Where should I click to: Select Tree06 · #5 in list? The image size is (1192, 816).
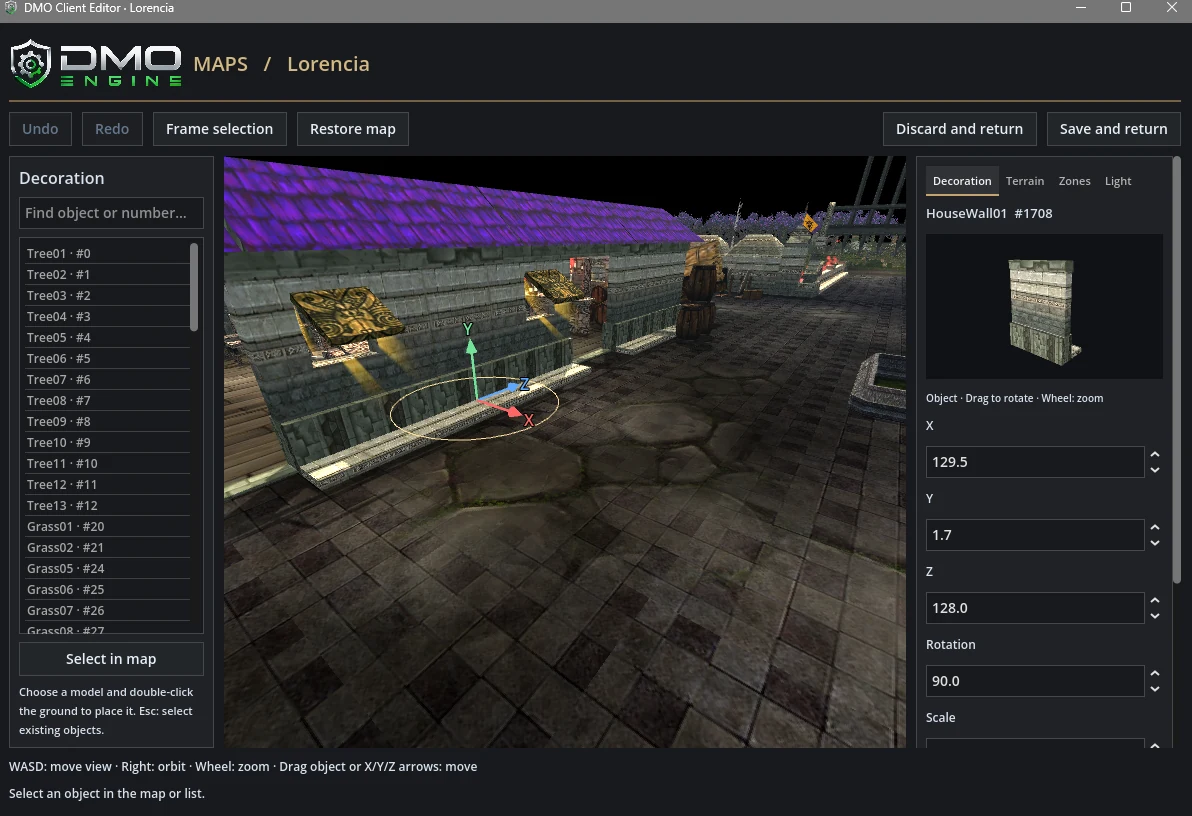(x=108, y=358)
